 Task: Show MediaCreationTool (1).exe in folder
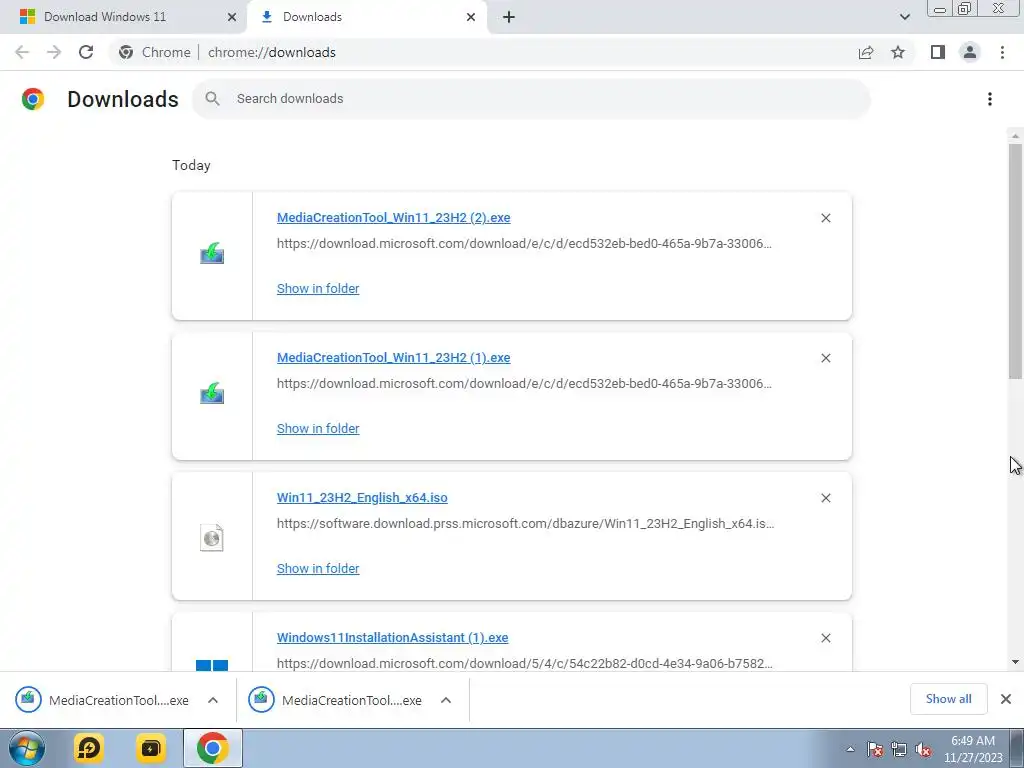click(x=318, y=428)
